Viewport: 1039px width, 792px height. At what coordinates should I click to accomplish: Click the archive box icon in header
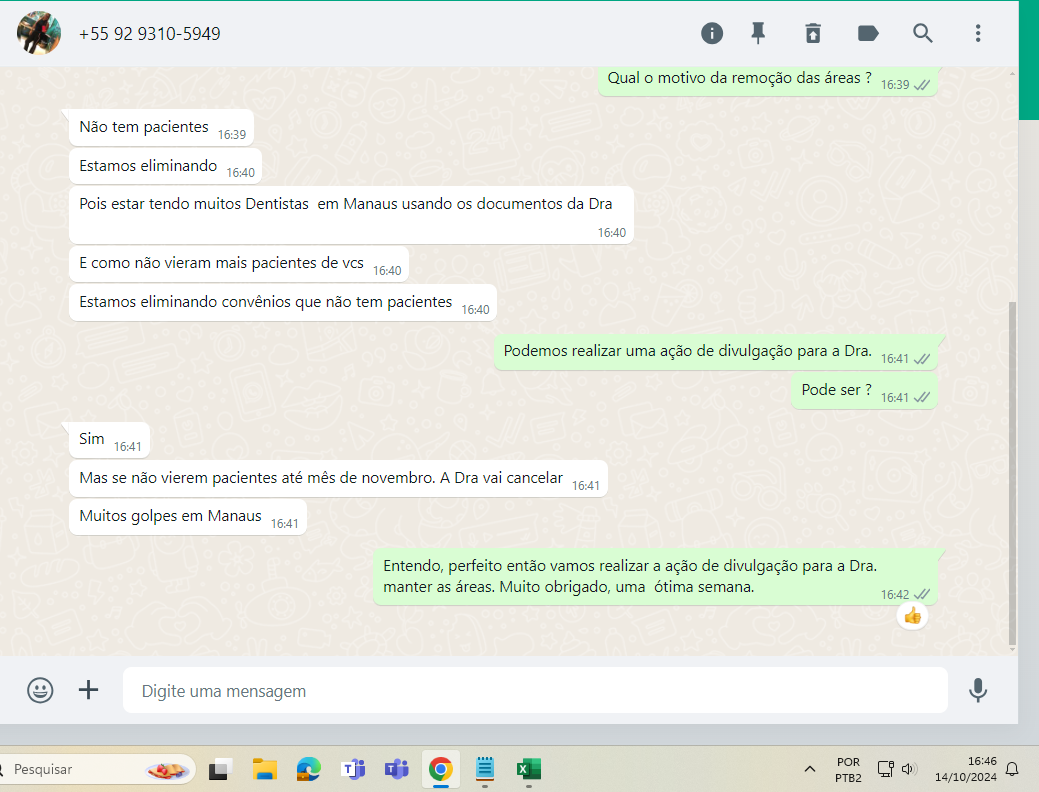[813, 33]
